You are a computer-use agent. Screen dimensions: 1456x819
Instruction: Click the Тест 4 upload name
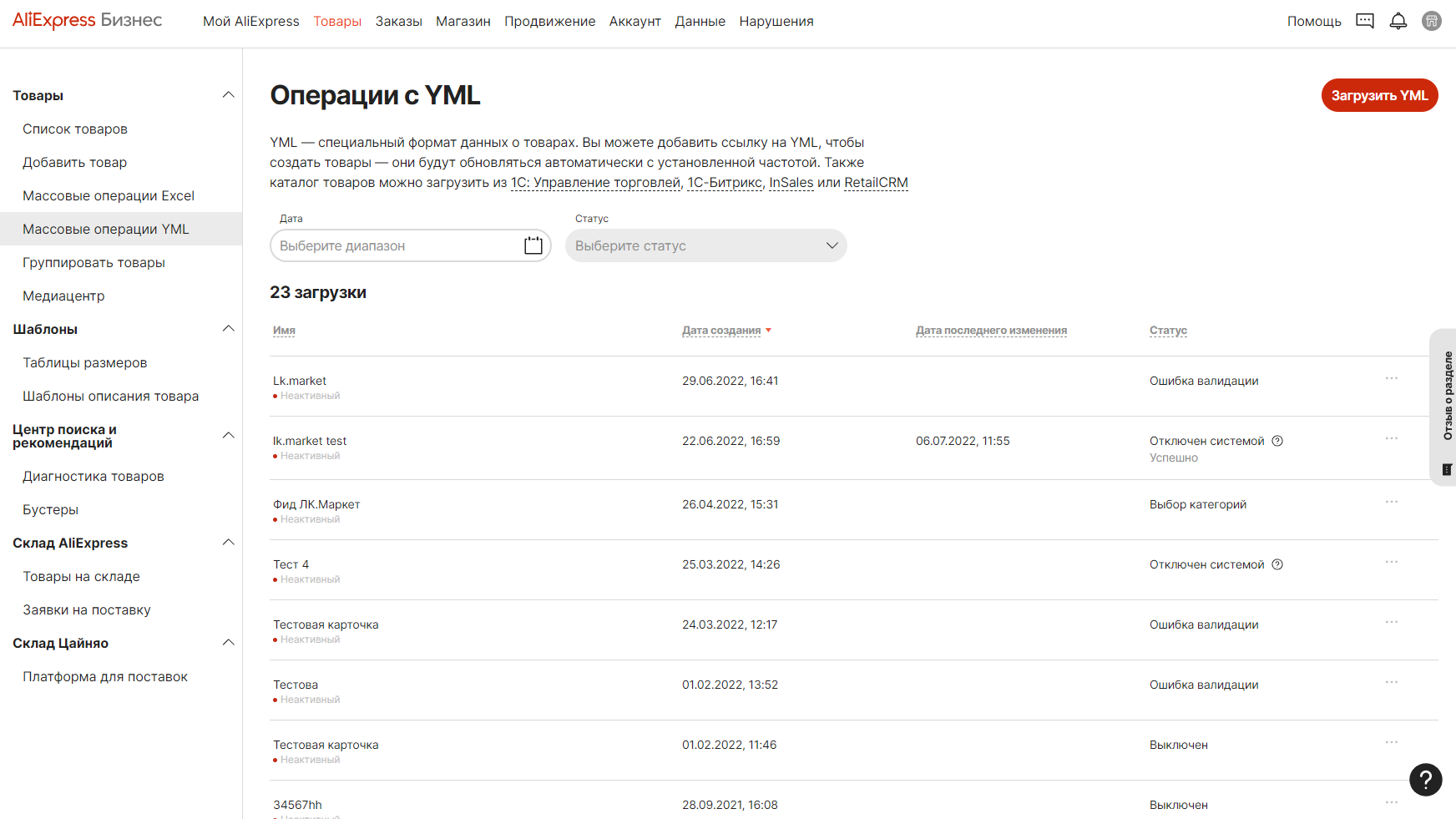pyautogui.click(x=291, y=564)
